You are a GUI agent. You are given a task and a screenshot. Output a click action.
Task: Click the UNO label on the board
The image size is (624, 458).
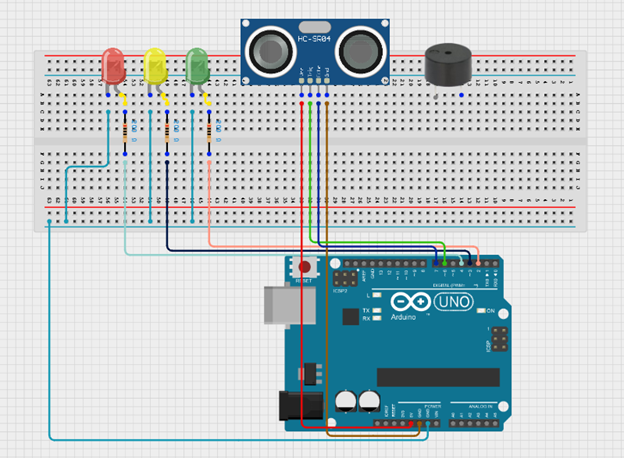point(454,302)
